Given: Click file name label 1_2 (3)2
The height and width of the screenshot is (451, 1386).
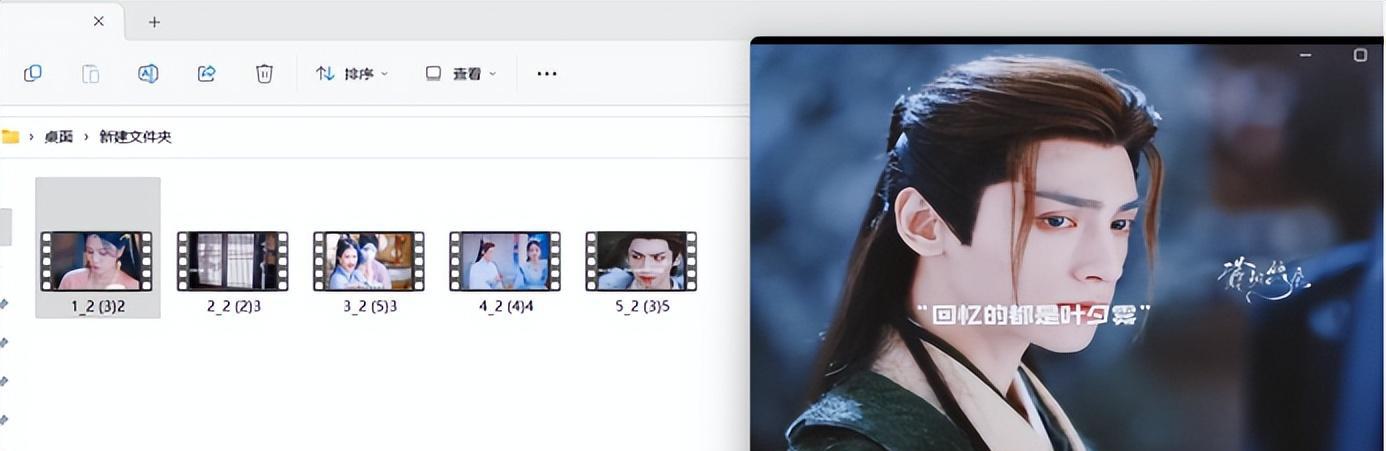Looking at the screenshot, I should pyautogui.click(x=98, y=306).
